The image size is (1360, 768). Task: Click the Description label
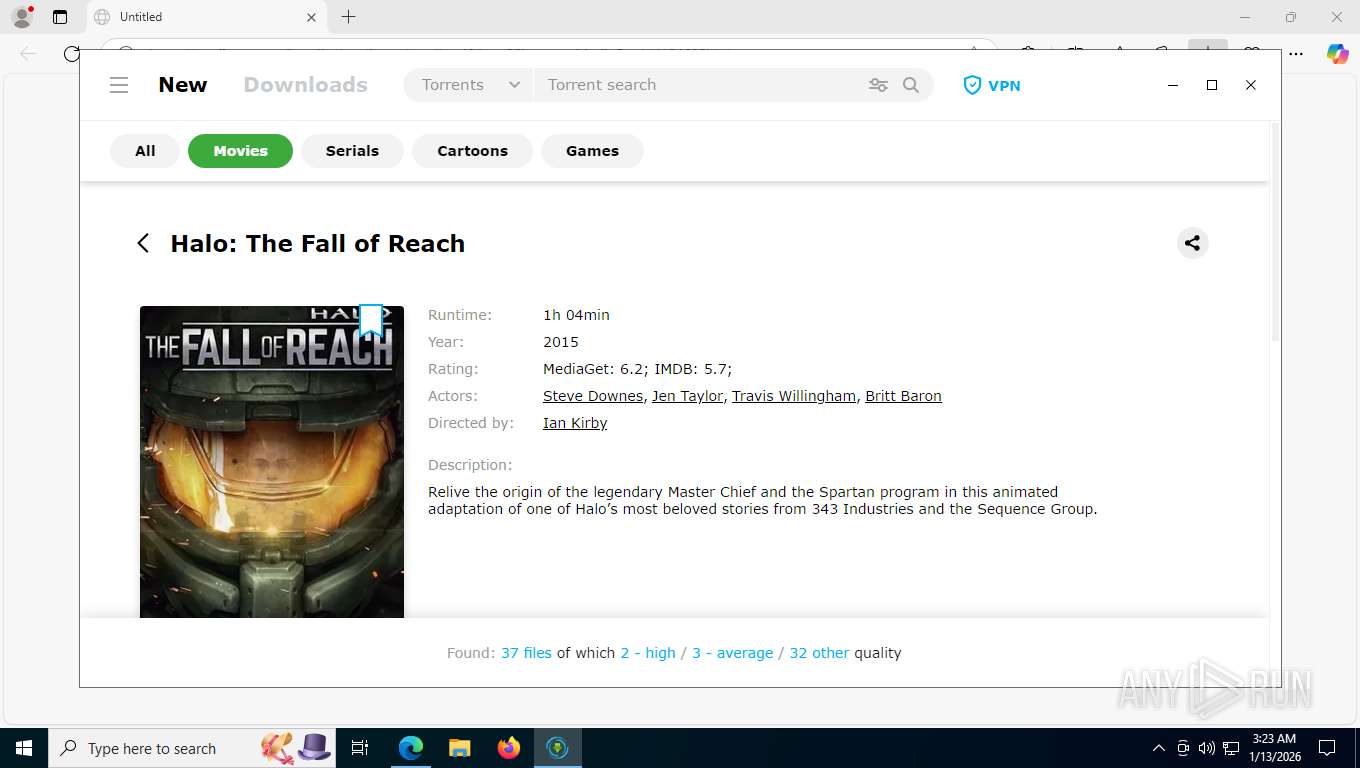(470, 465)
